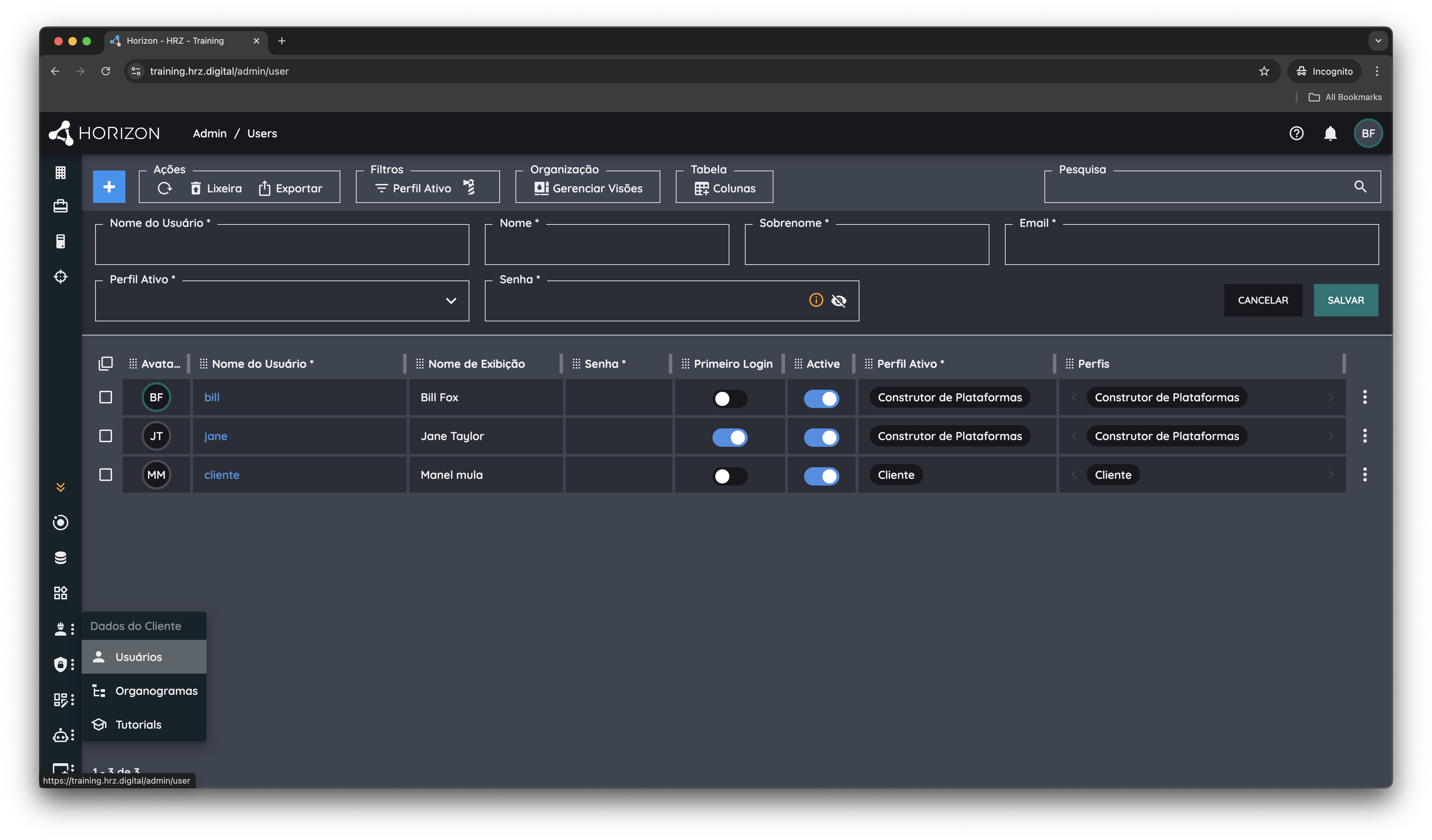Screen dimensions: 1432x840
Task: Open the row options menu for cliente
Action: 1364,475
